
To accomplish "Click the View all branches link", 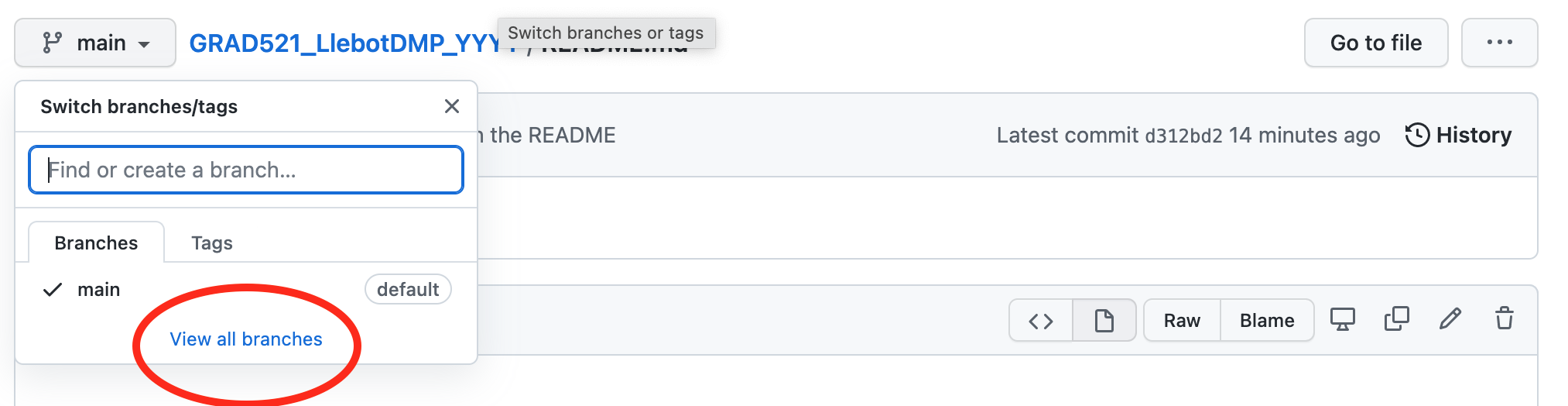I will (x=246, y=339).
